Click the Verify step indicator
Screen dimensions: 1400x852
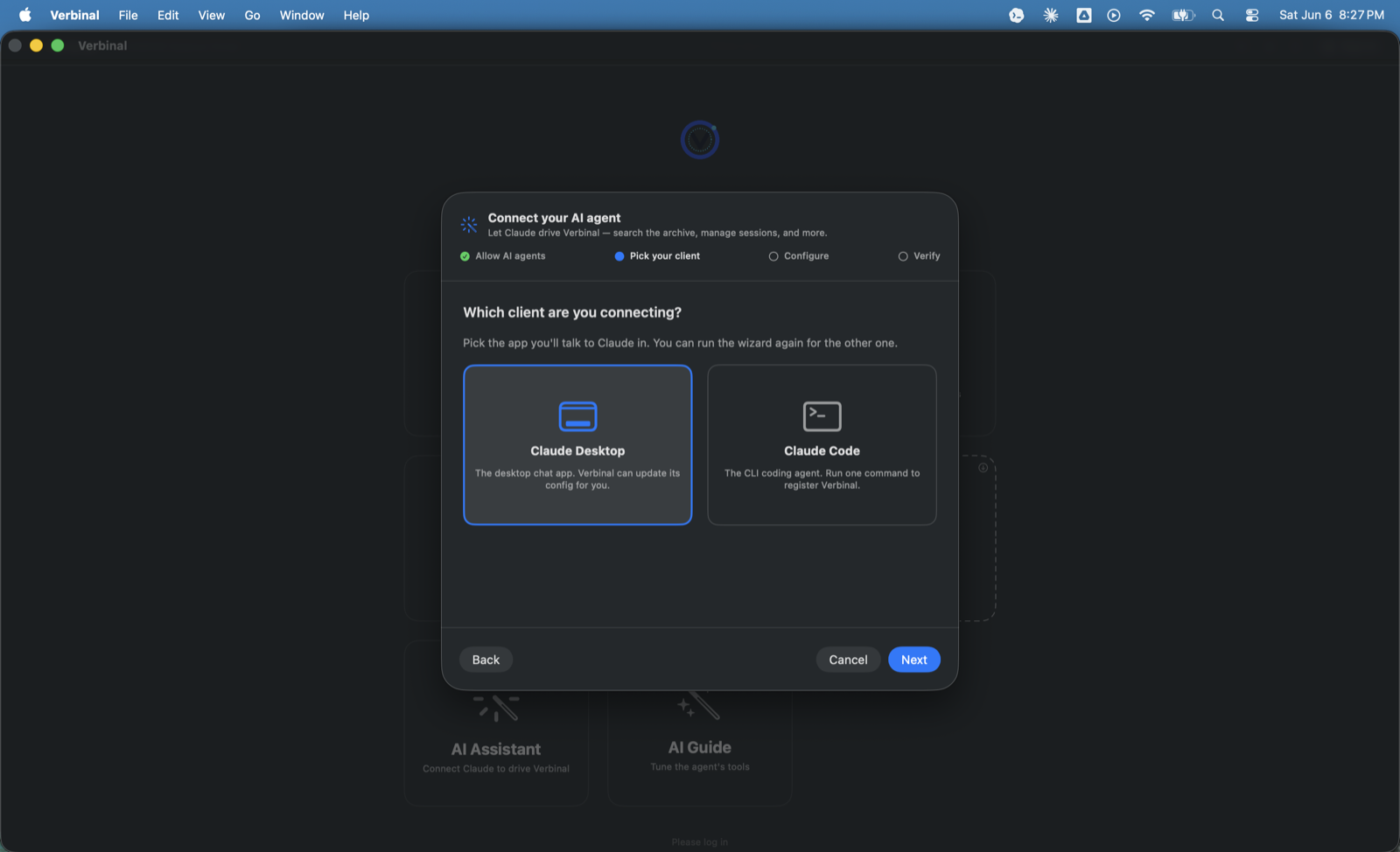(919, 256)
